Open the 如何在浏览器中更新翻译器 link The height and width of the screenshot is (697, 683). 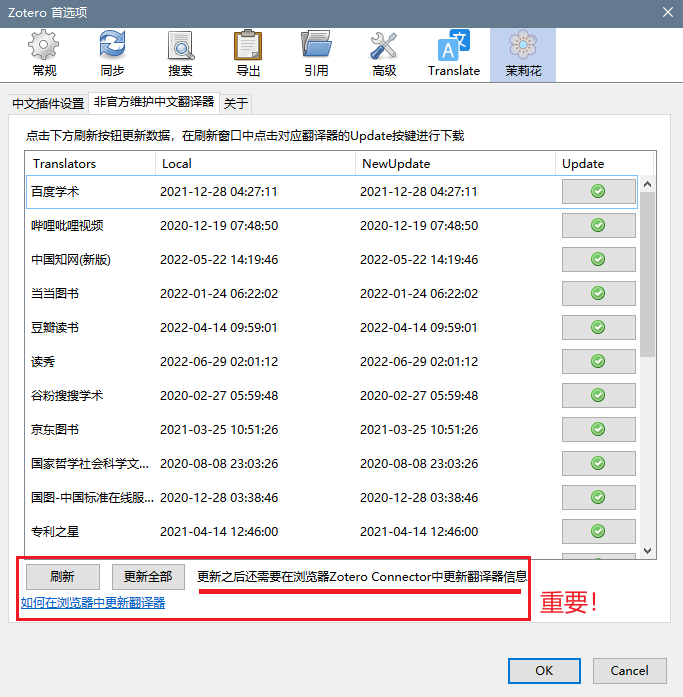coord(93,603)
